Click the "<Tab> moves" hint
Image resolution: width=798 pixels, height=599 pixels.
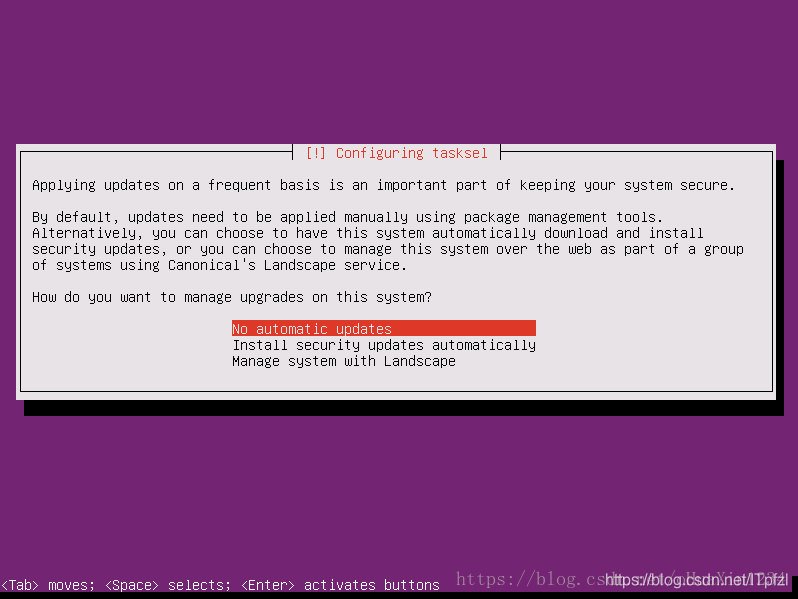pyautogui.click(x=47, y=585)
